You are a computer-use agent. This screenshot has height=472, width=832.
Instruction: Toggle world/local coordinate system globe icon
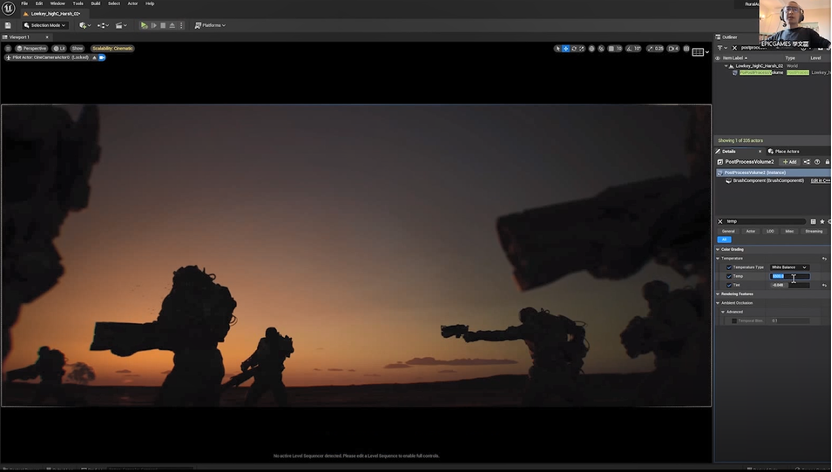click(592, 48)
